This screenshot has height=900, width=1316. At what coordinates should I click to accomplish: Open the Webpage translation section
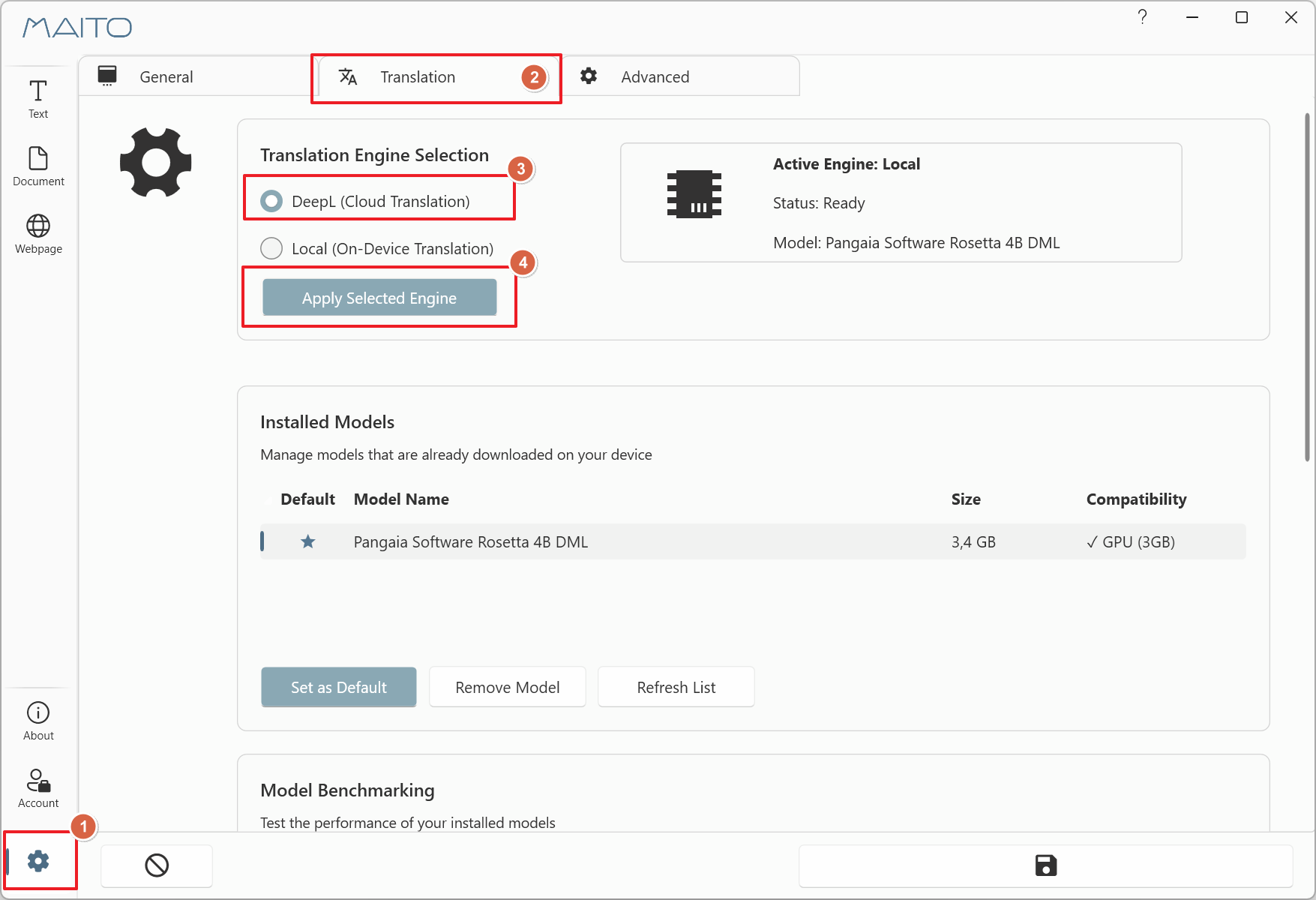tap(38, 234)
